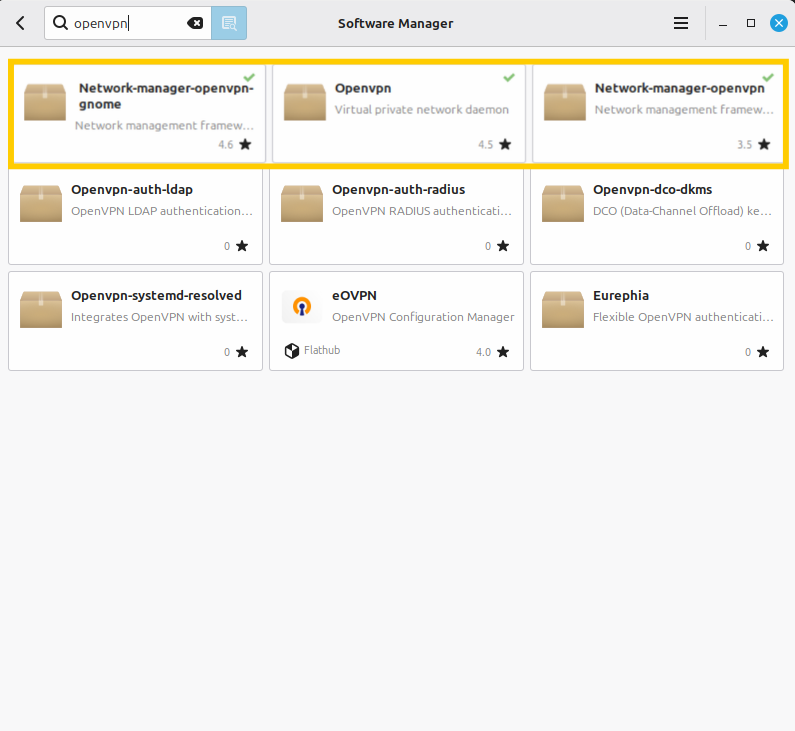Image resolution: width=795 pixels, height=731 pixels.
Task: Click rating star on Openvpn-auth-radius card
Action: point(503,246)
